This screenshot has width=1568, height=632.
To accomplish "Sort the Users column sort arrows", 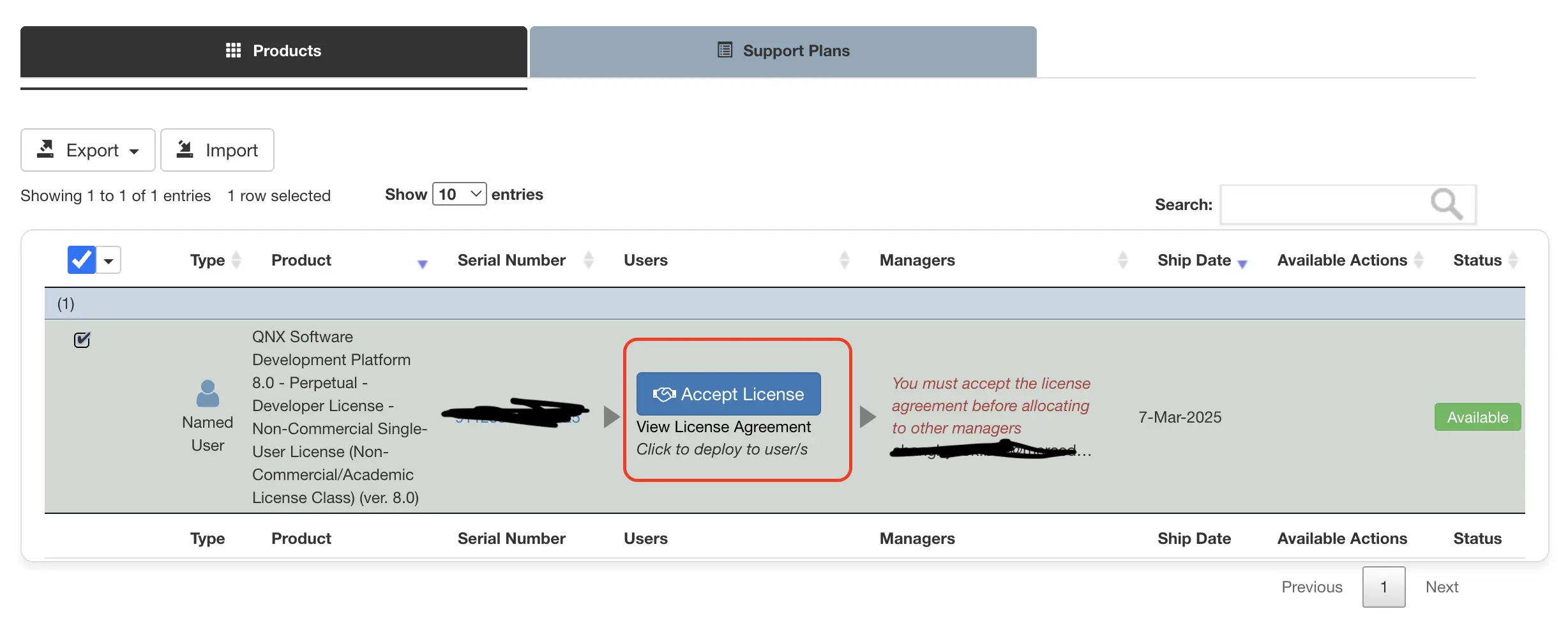I will tap(844, 260).
